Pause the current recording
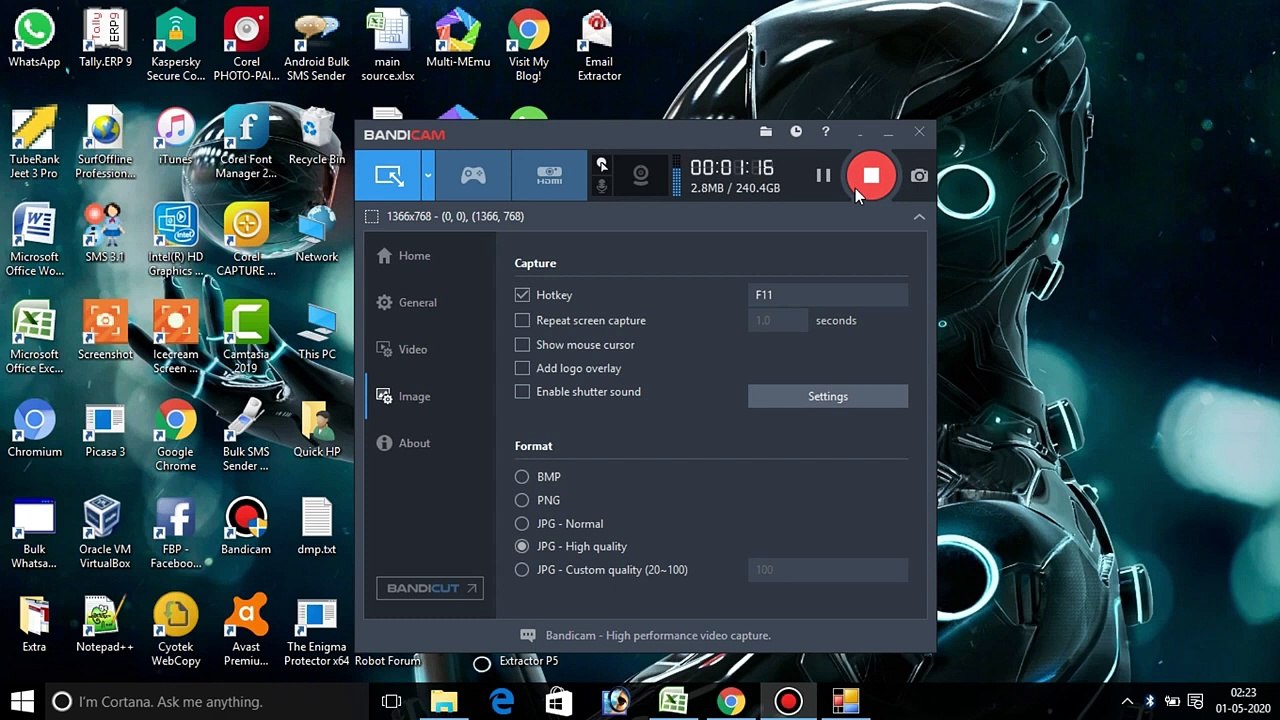The image size is (1280, 720). pyautogui.click(x=823, y=176)
